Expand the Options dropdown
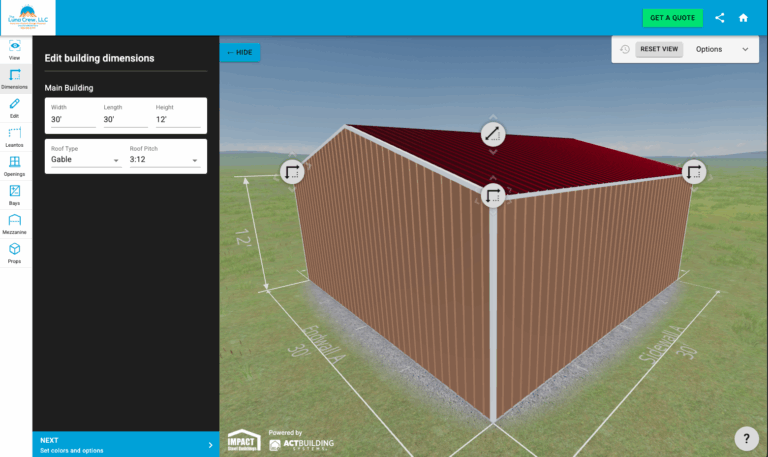 (722, 49)
